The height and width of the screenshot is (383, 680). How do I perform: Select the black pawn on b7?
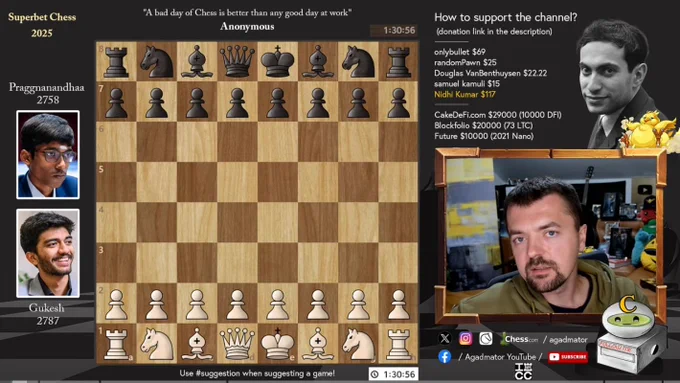pyautogui.click(x=157, y=103)
